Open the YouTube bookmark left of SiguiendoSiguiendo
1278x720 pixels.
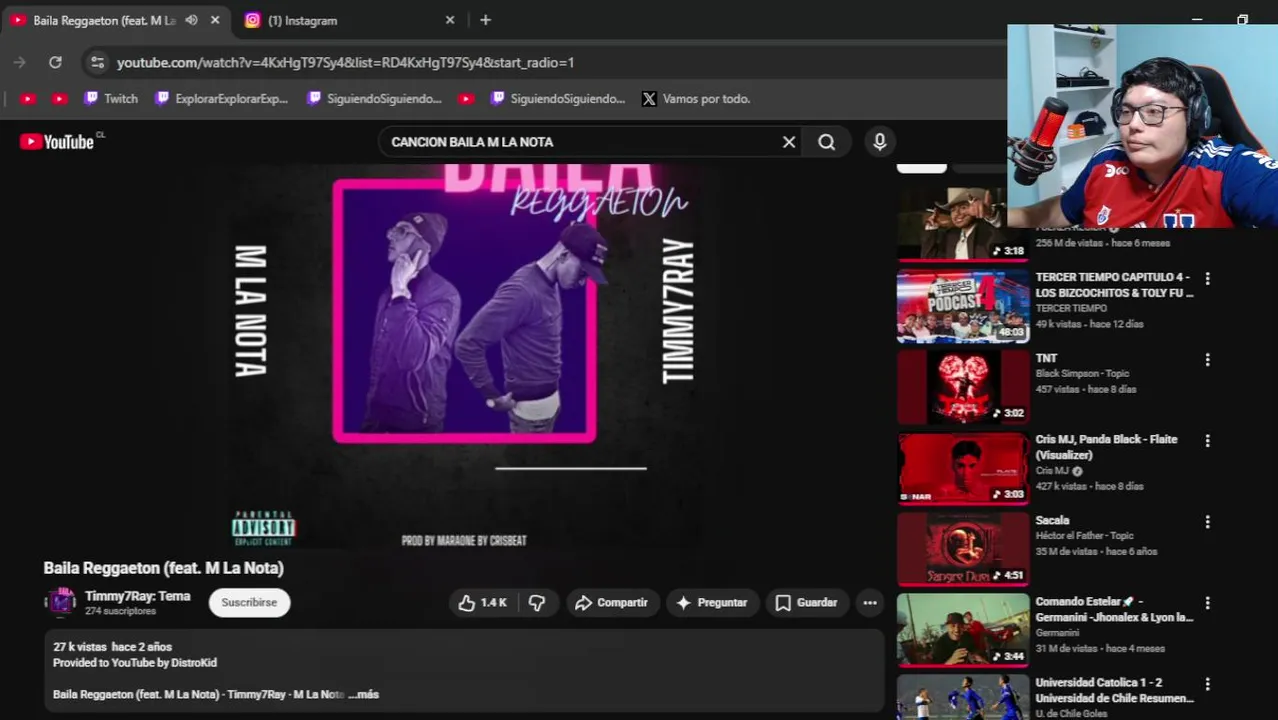pyautogui.click(x=465, y=99)
